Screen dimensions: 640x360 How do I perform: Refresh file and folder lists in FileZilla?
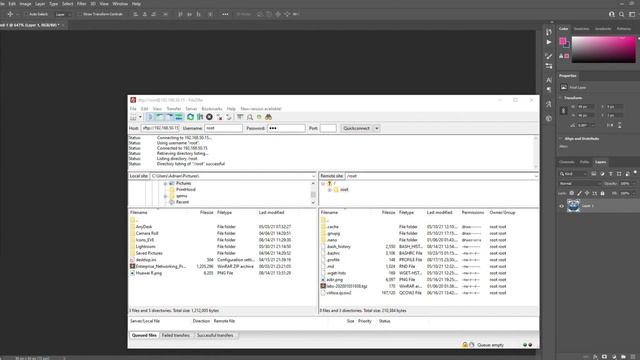(190, 117)
